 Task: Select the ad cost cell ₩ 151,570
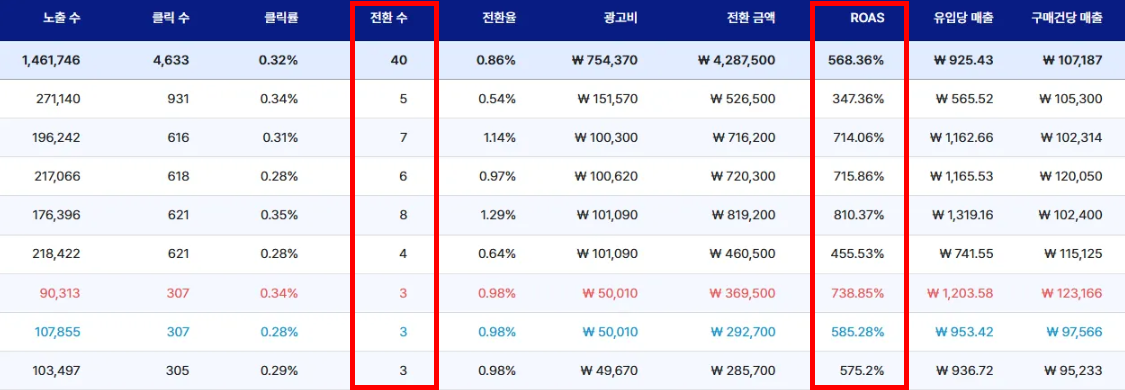[x=607, y=99]
